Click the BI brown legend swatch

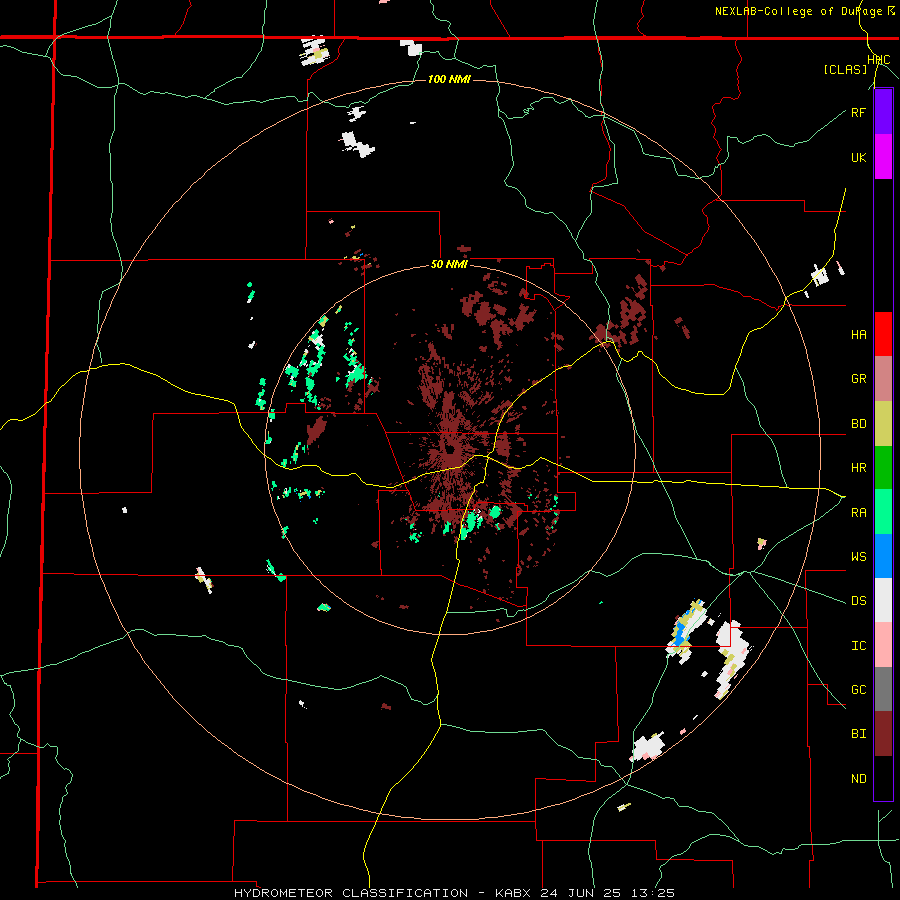tap(883, 734)
